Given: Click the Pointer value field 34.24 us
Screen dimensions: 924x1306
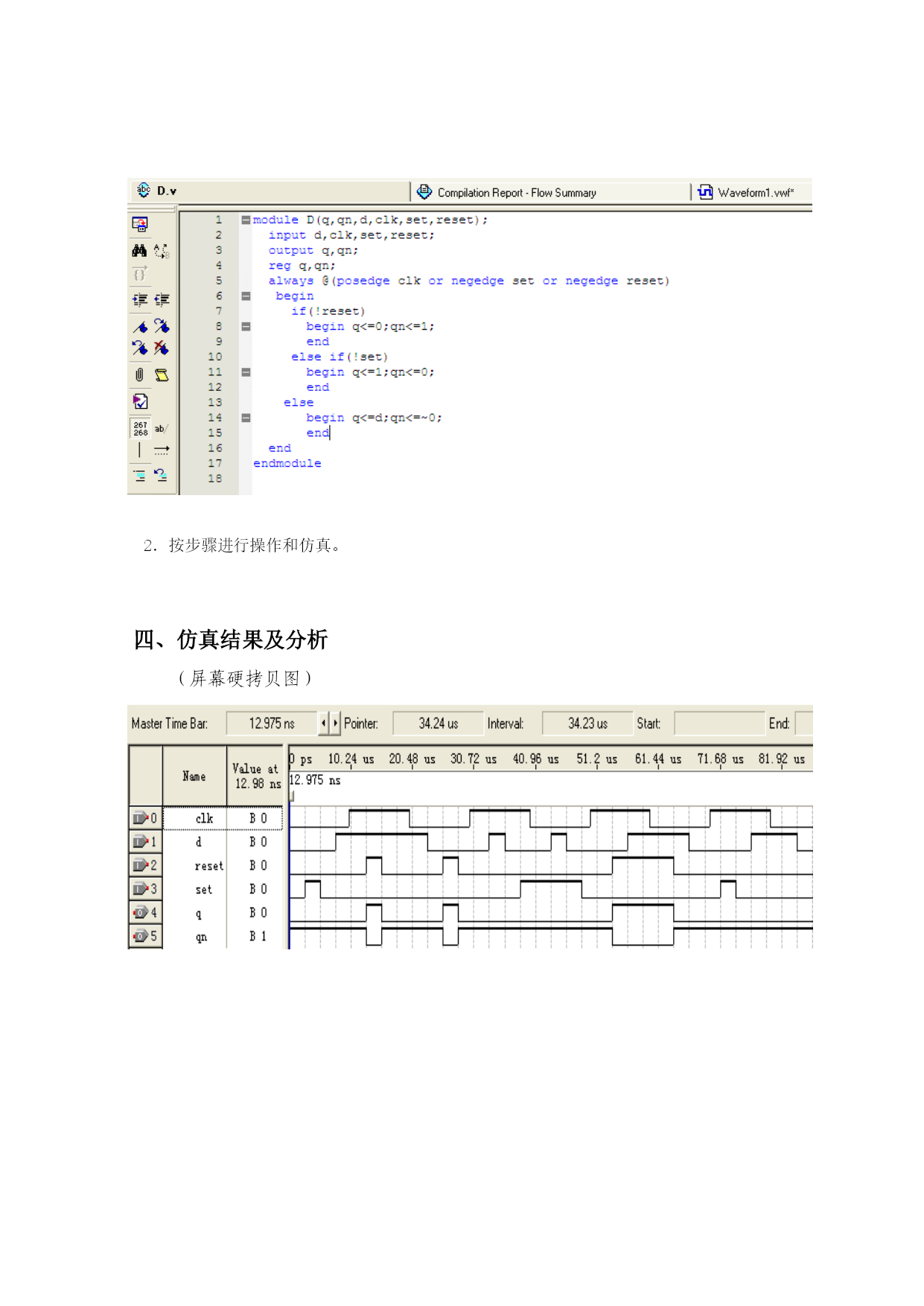Looking at the screenshot, I should pyautogui.click(x=438, y=724).
